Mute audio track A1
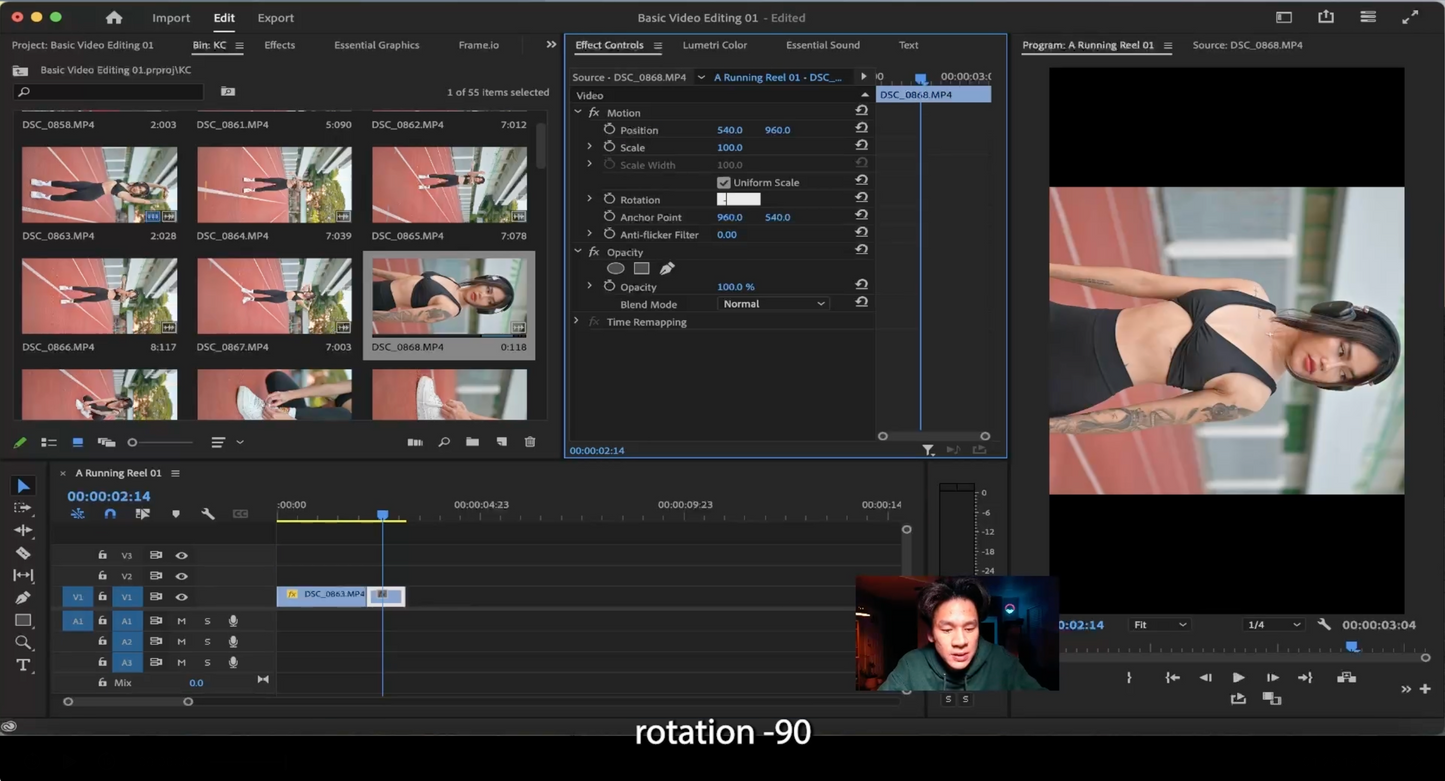The image size is (1445, 781). (181, 621)
